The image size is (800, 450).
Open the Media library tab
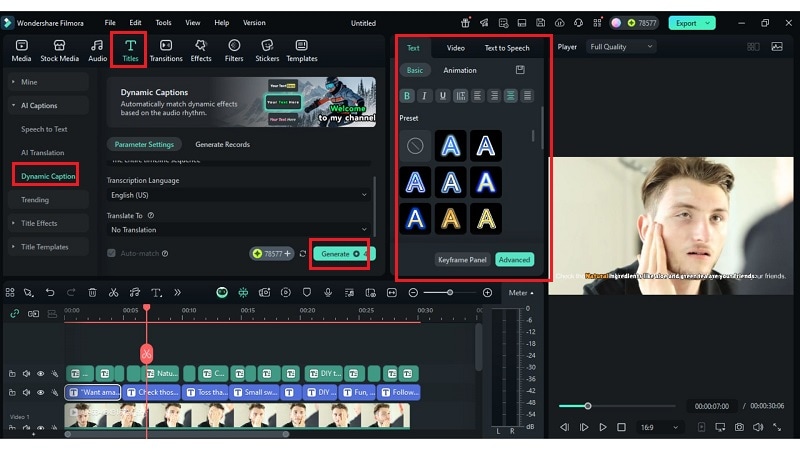click(21, 51)
